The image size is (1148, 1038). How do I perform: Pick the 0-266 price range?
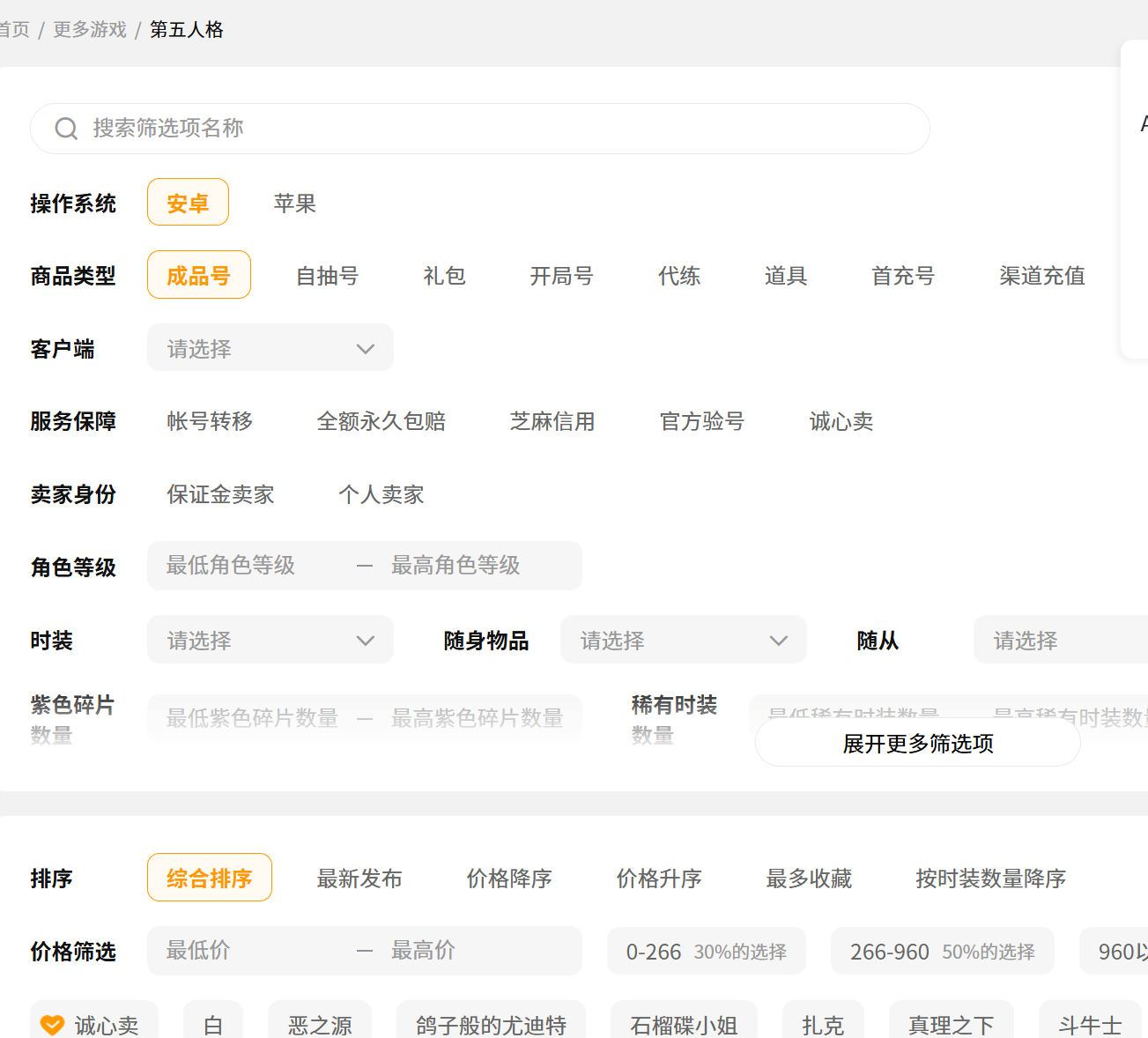tap(706, 952)
